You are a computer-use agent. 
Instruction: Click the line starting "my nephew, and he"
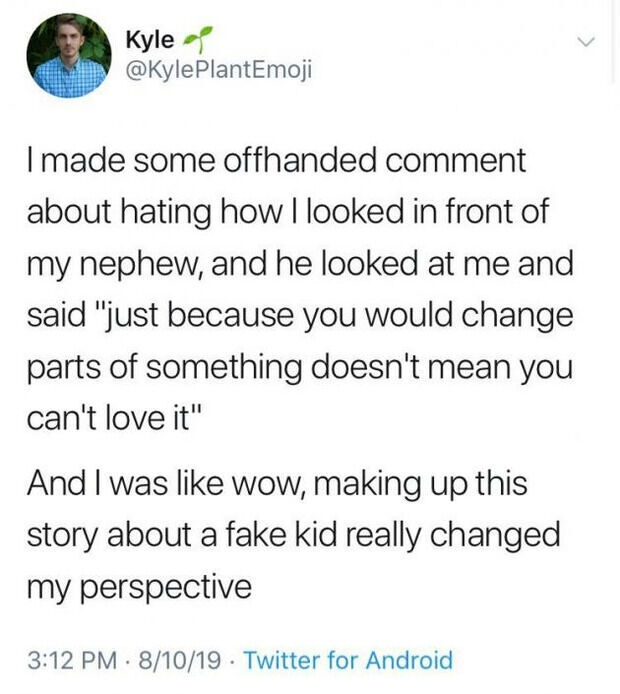click(x=300, y=266)
